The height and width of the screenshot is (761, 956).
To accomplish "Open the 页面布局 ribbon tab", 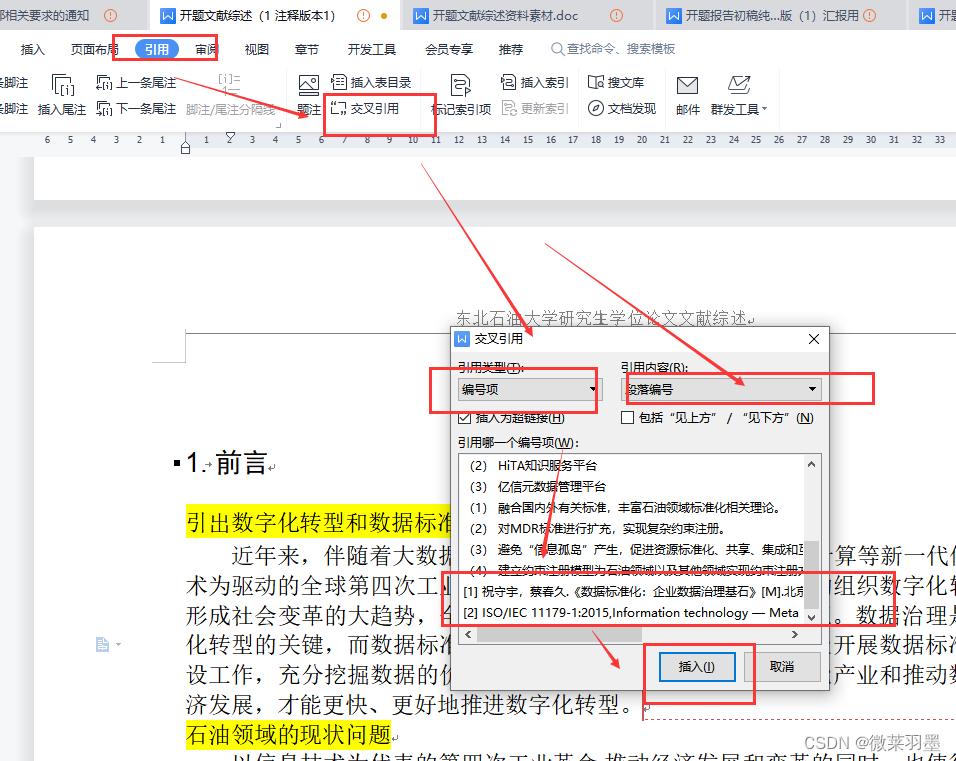I will 94,49.
